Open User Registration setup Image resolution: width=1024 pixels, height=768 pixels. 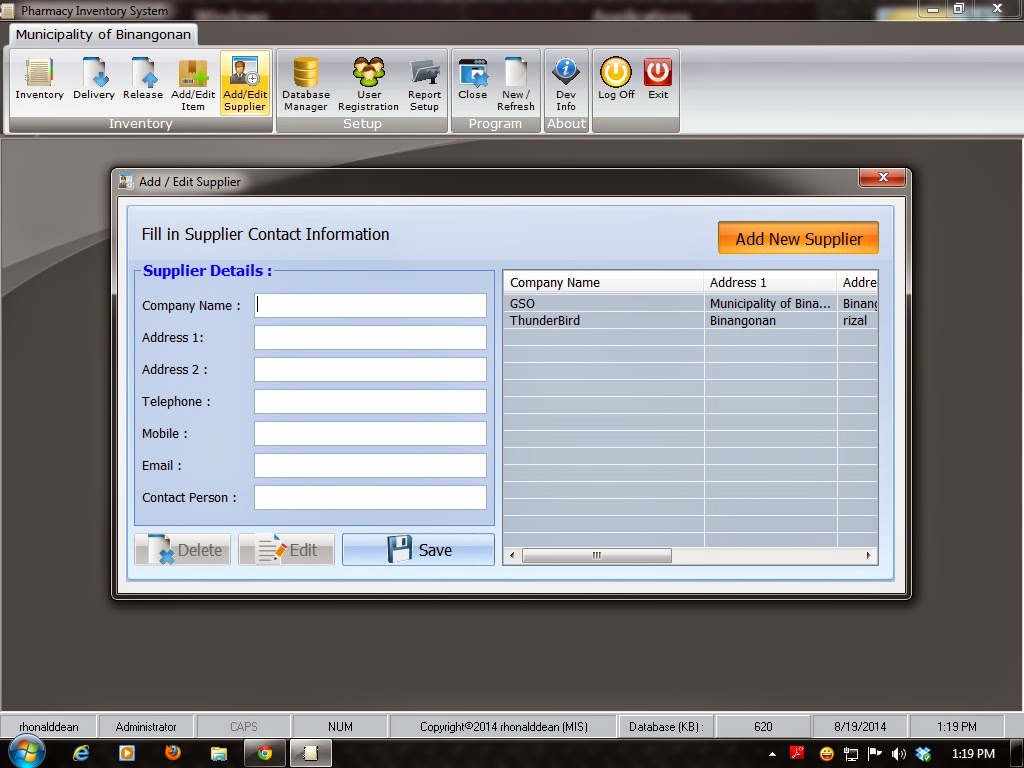coord(368,80)
